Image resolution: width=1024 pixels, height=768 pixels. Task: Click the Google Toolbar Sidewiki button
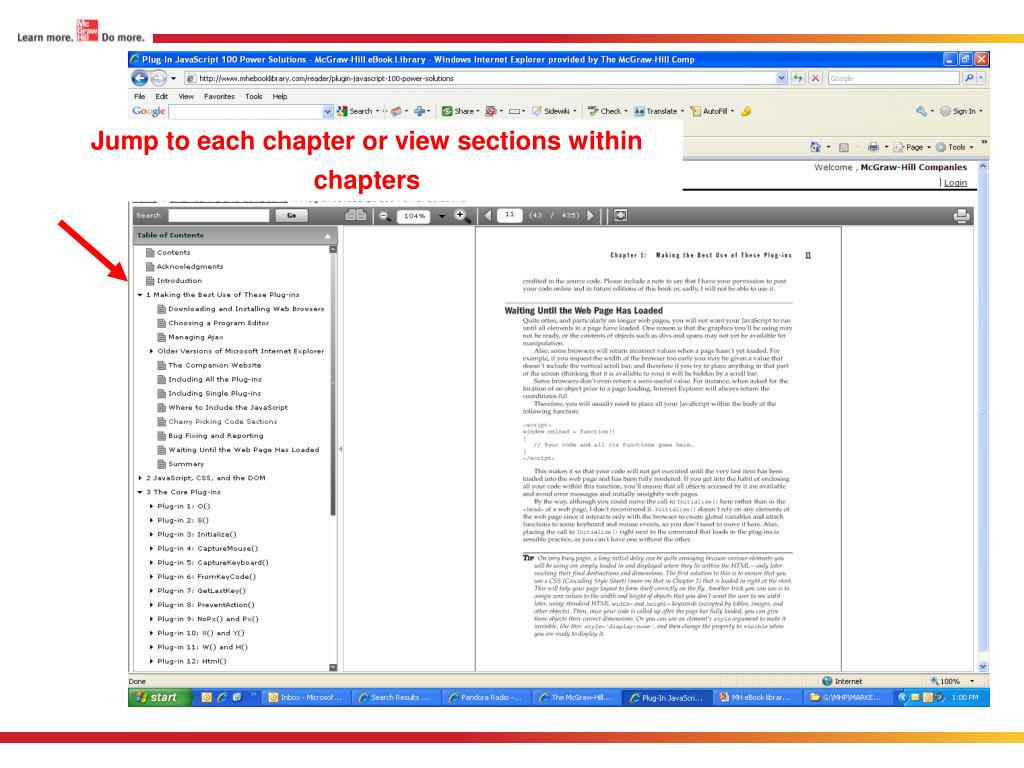tap(554, 112)
